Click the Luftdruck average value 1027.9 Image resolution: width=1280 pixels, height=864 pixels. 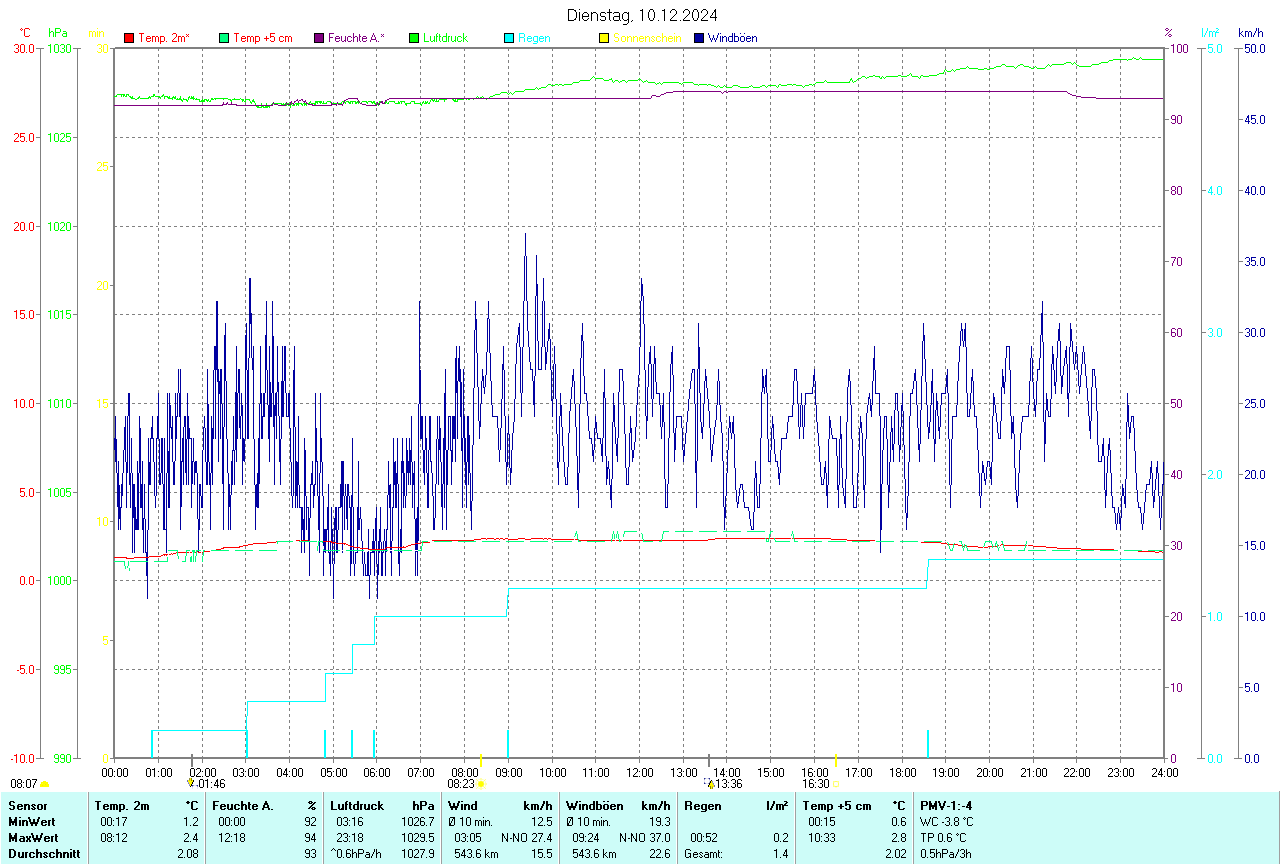click(x=418, y=854)
